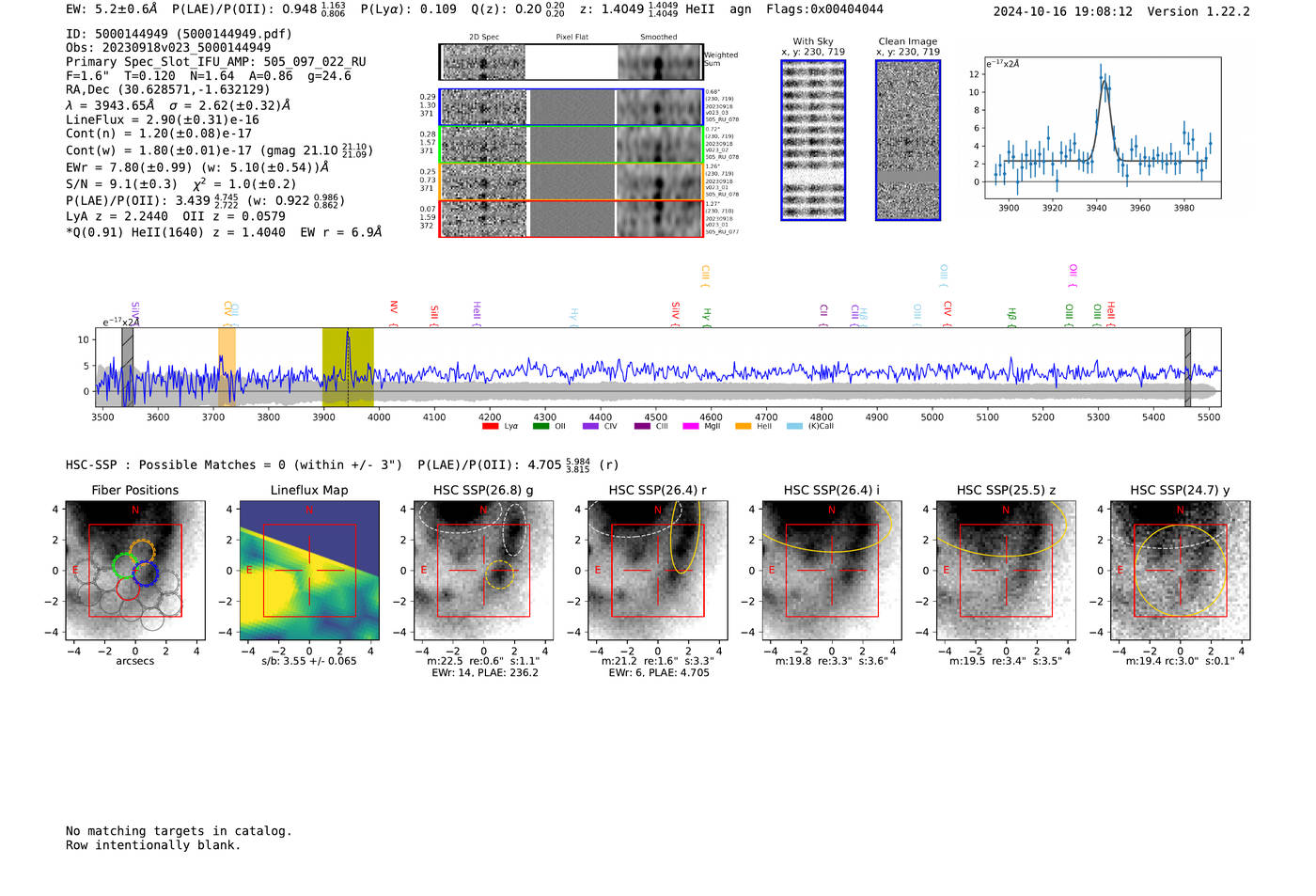Image resolution: width=1316 pixels, height=896 pixels.
Task: View the HSC SSP(26.4) i image
Action: tap(832, 570)
